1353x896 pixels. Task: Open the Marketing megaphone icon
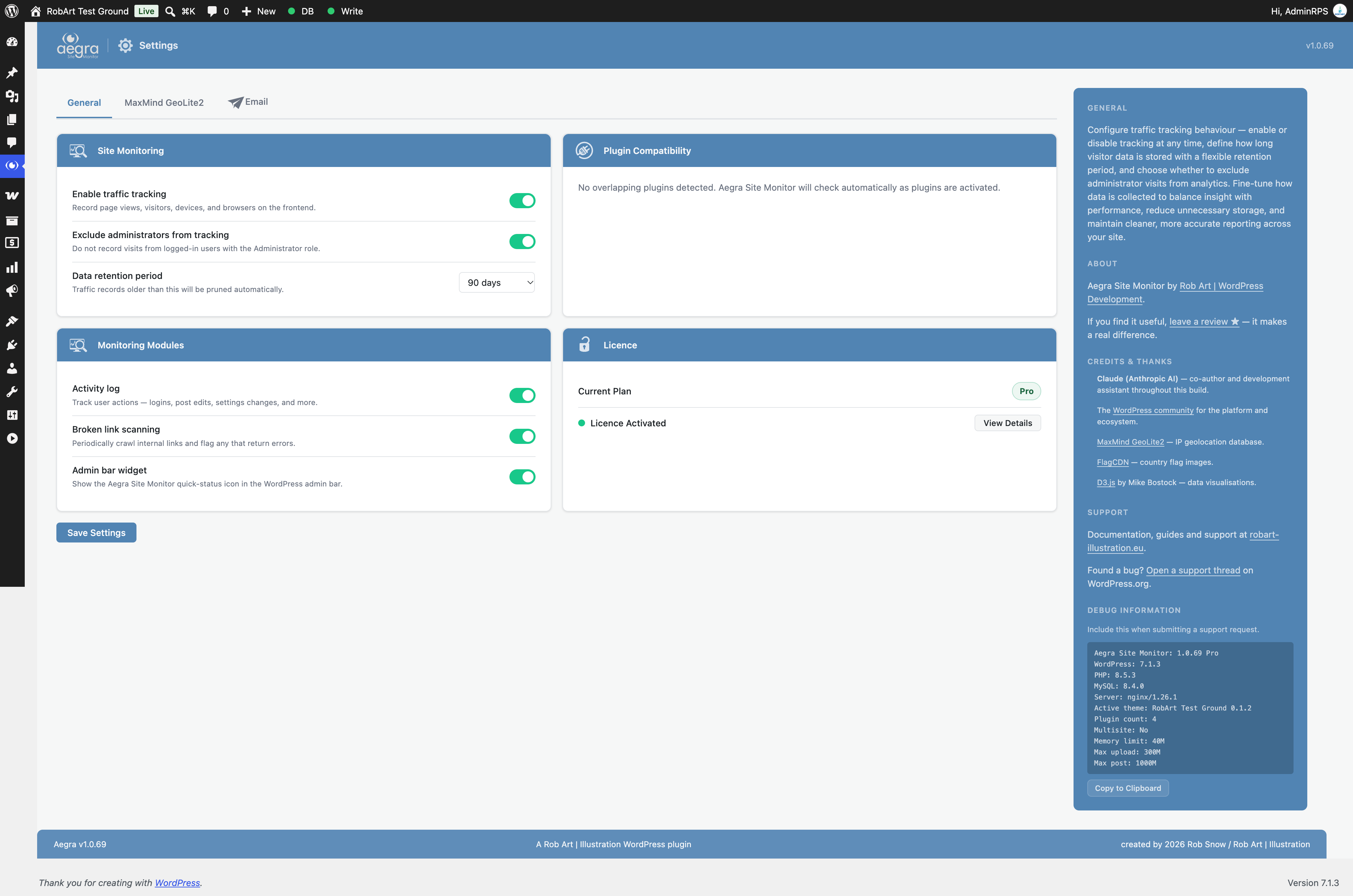(x=12, y=291)
